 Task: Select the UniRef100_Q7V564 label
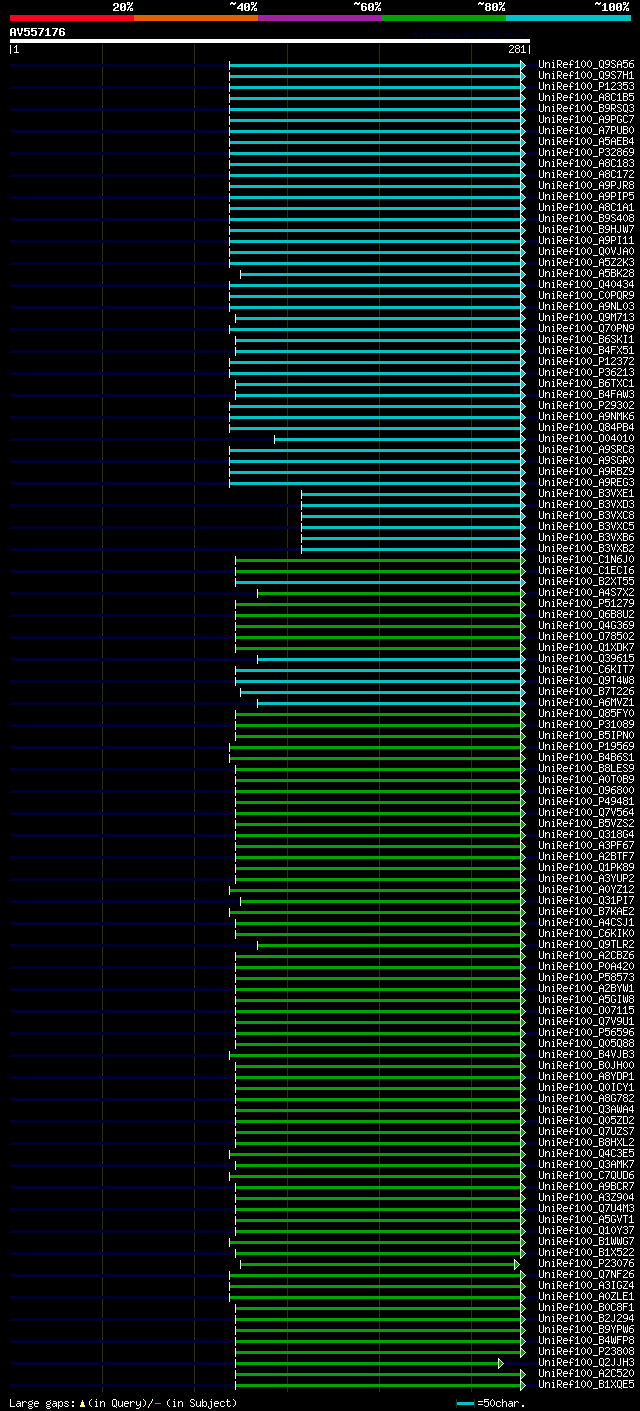click(x=586, y=813)
